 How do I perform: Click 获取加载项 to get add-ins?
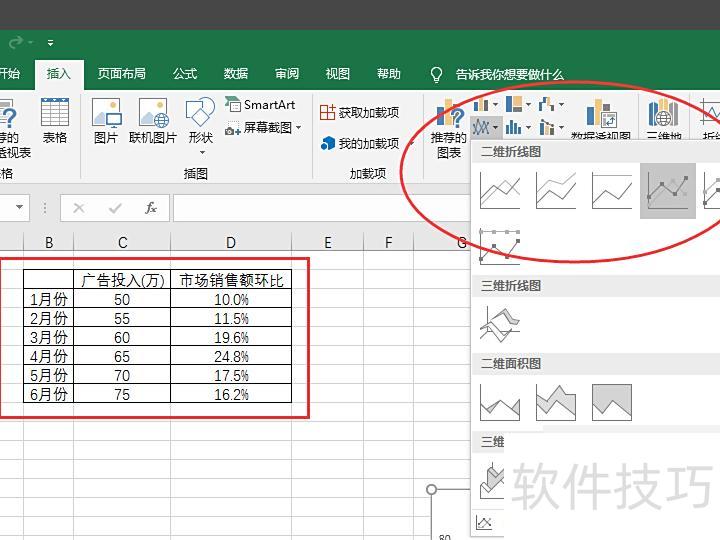click(359, 113)
